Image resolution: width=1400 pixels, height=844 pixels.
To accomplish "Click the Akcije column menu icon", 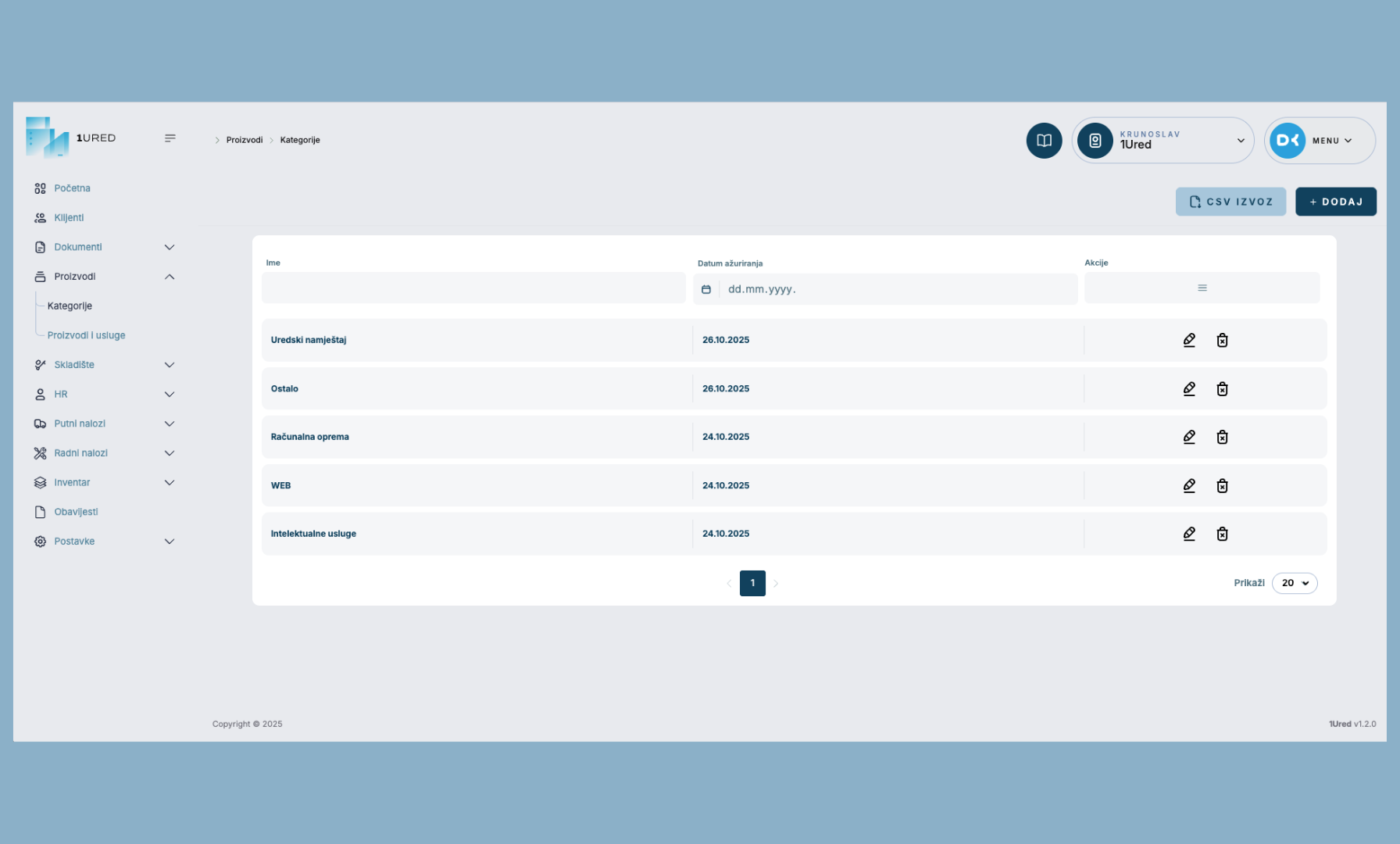I will click(1202, 288).
